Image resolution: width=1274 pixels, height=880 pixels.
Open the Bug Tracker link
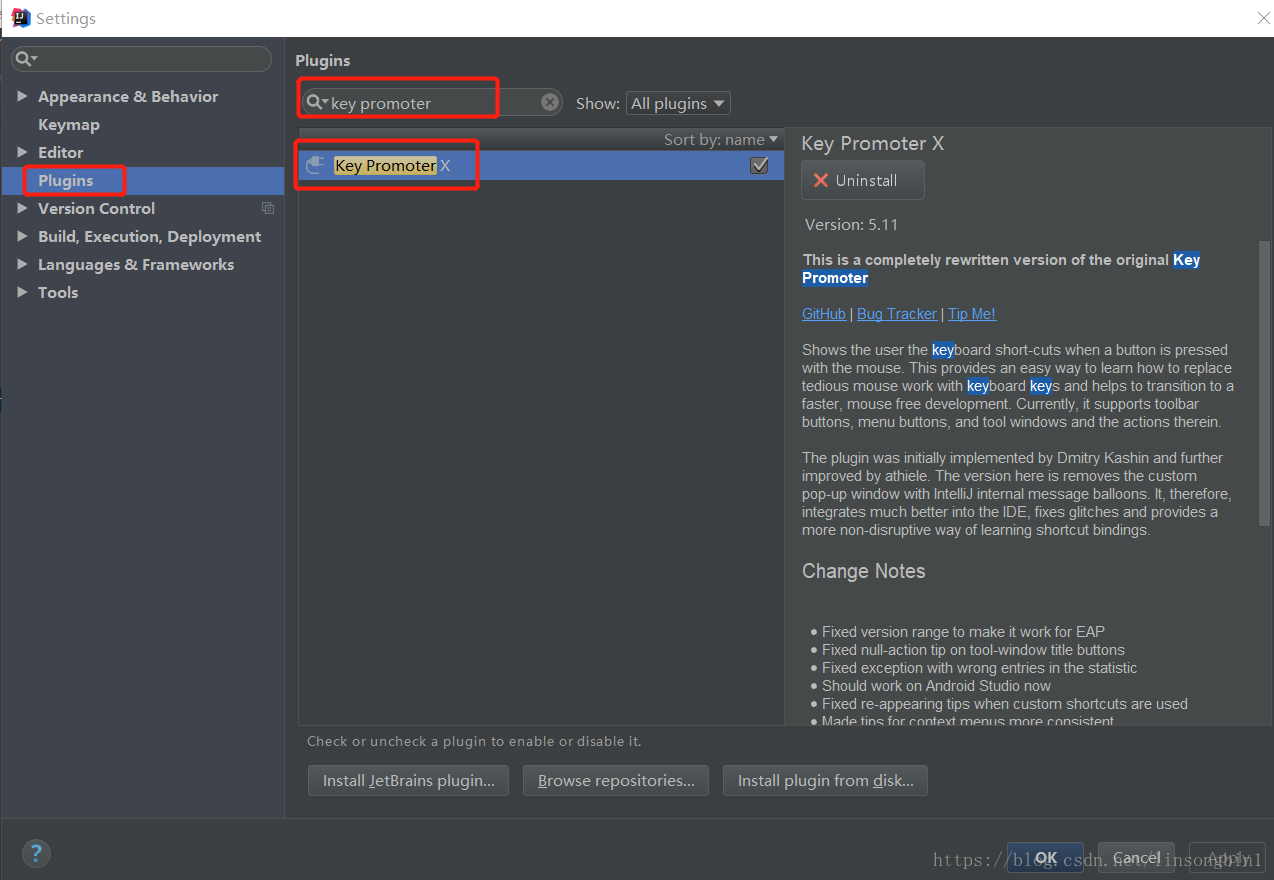coord(897,314)
